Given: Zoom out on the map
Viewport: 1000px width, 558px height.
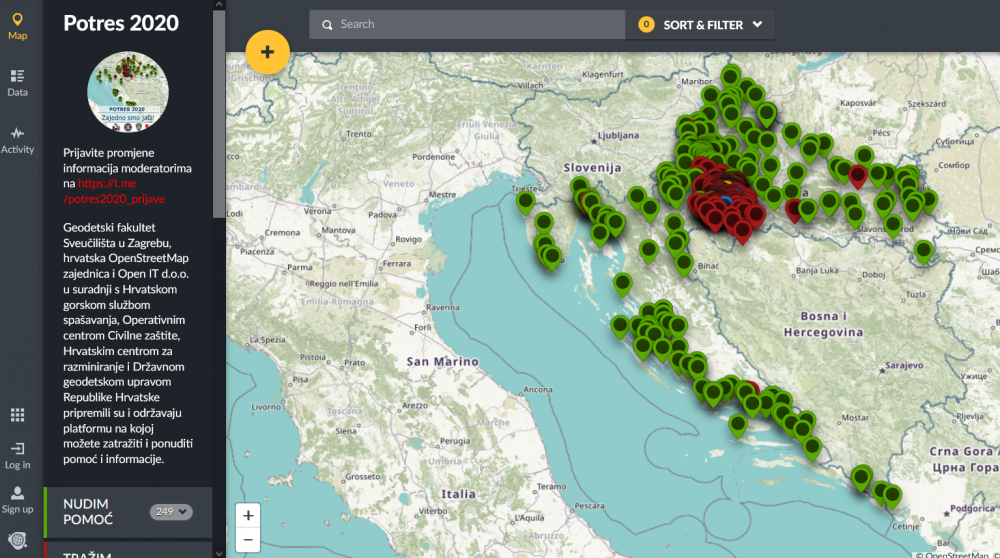Looking at the screenshot, I should tap(248, 540).
